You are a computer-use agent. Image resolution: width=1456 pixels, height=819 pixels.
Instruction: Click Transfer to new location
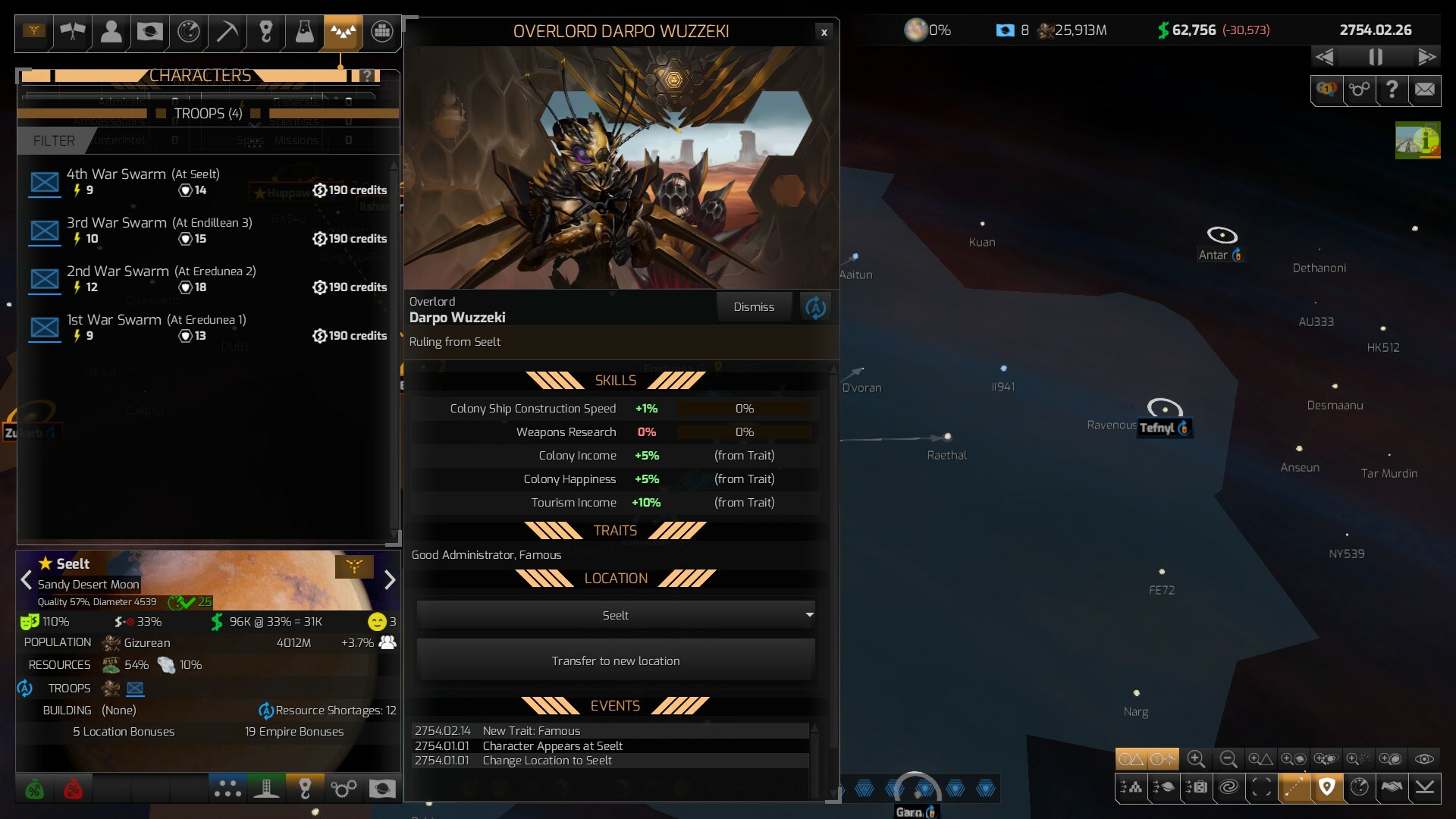pos(616,661)
